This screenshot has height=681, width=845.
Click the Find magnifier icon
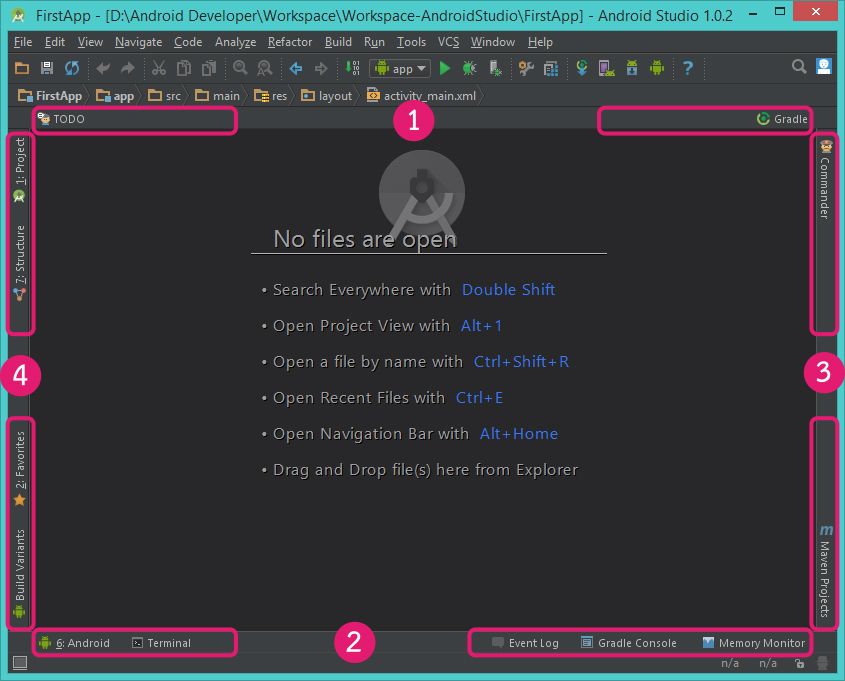(240, 68)
